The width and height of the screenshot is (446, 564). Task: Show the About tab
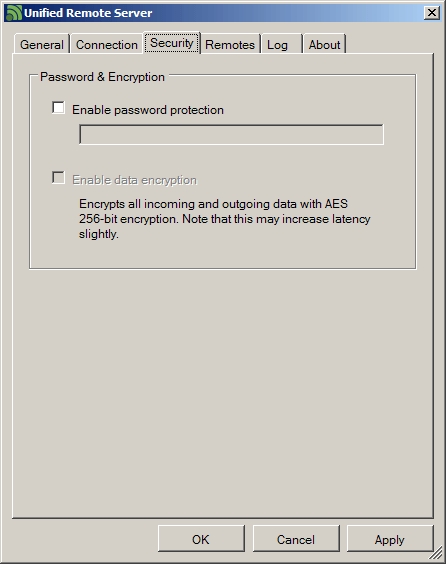tap(324, 45)
